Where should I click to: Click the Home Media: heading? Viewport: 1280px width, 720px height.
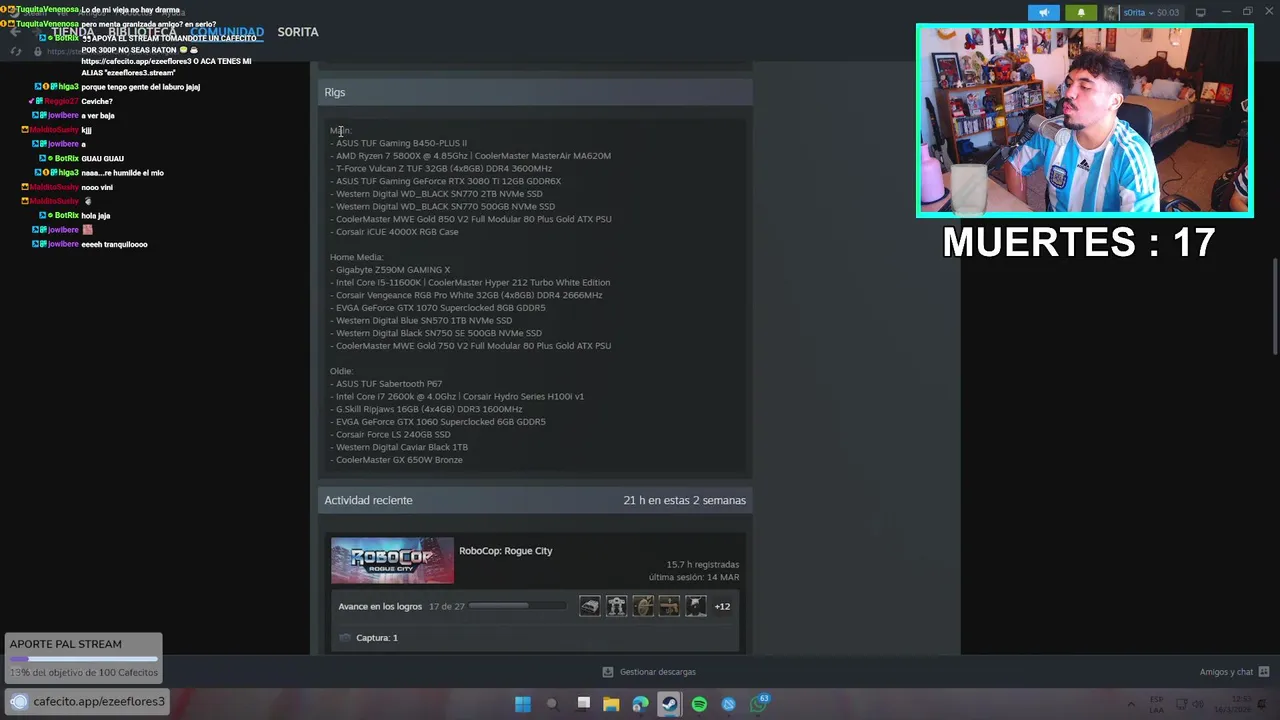tap(357, 258)
